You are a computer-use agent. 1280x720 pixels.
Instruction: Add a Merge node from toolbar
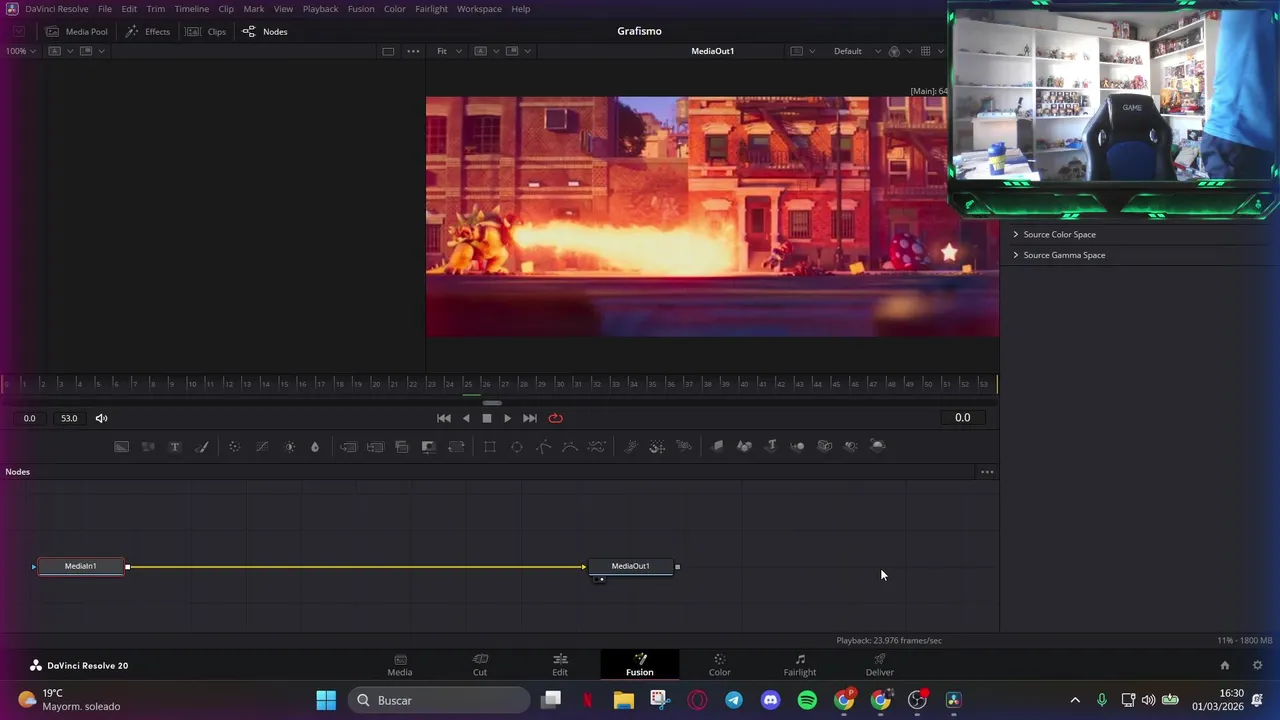(348, 446)
